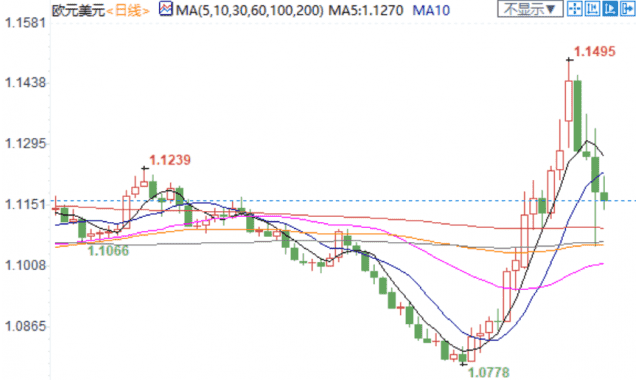
Task: Click the 1.1581 axis value
Action: click(x=25, y=23)
